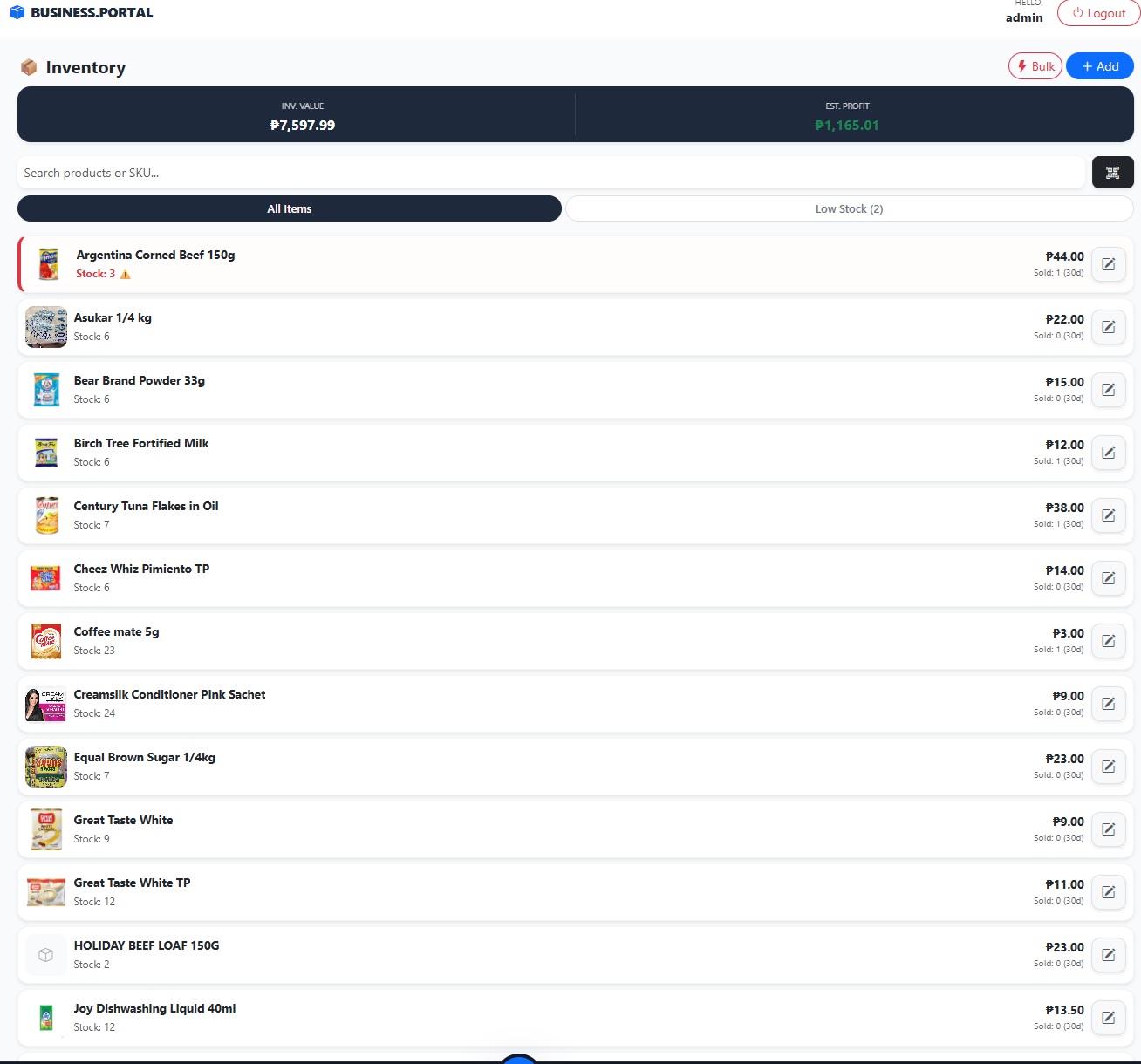Select the All Items tab

pos(289,208)
